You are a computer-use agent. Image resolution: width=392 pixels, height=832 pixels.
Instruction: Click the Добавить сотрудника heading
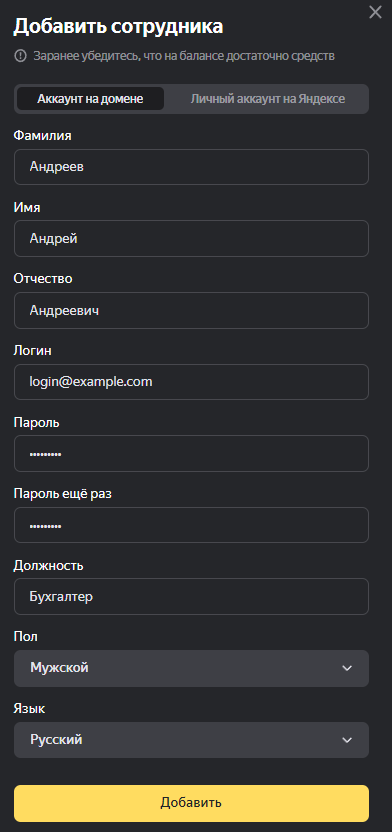tap(118, 27)
